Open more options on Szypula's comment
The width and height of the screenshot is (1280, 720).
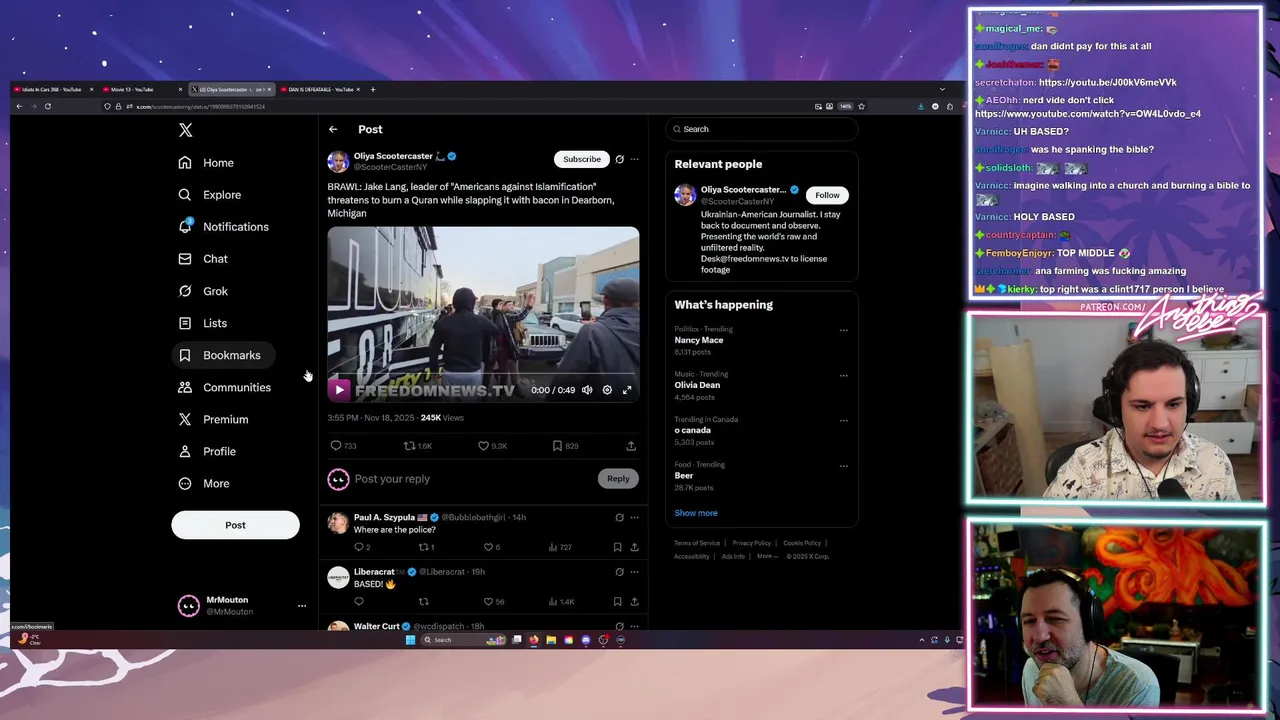point(634,518)
